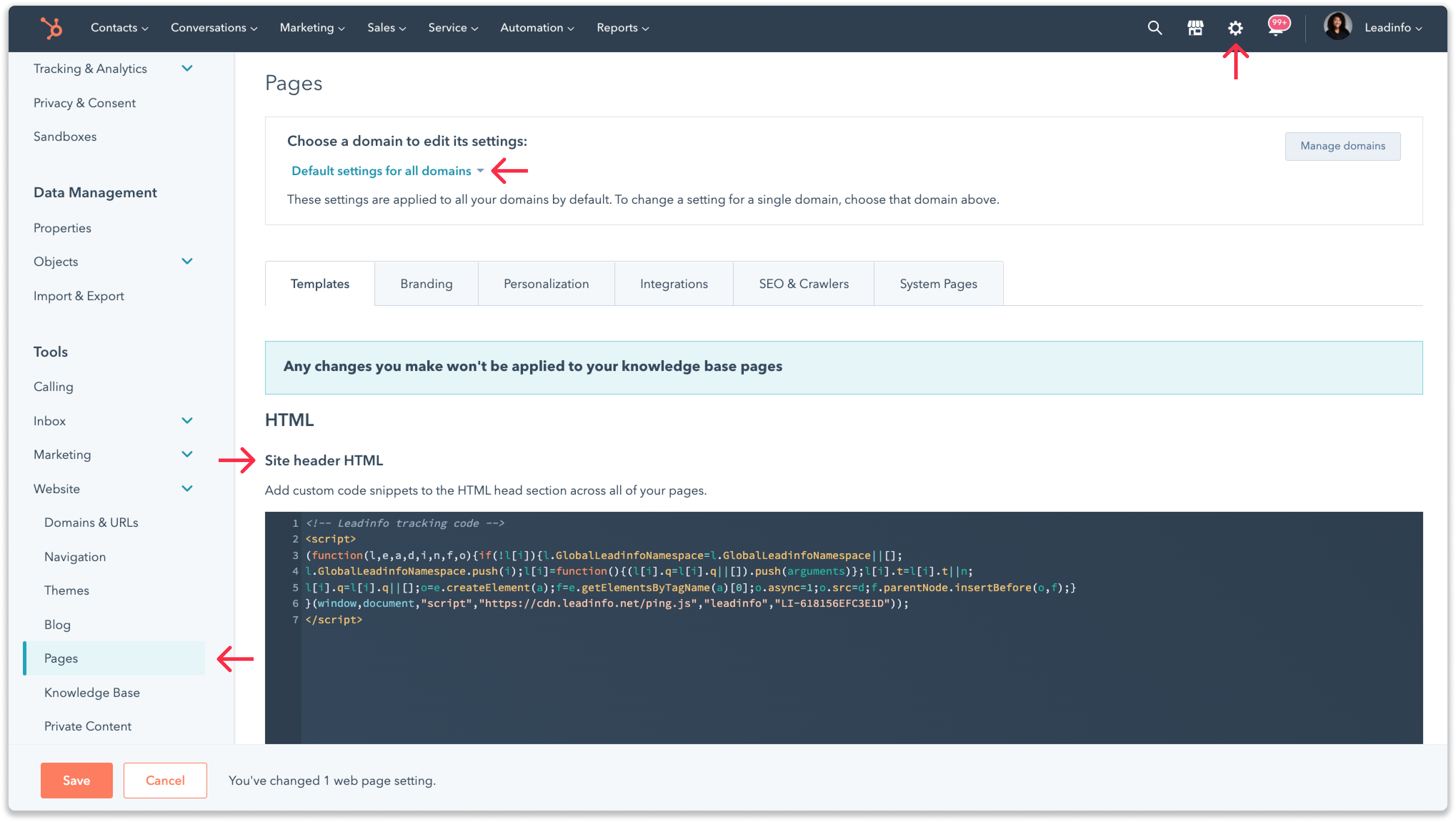
Task: Switch to the Integrations tab
Action: coord(674,284)
